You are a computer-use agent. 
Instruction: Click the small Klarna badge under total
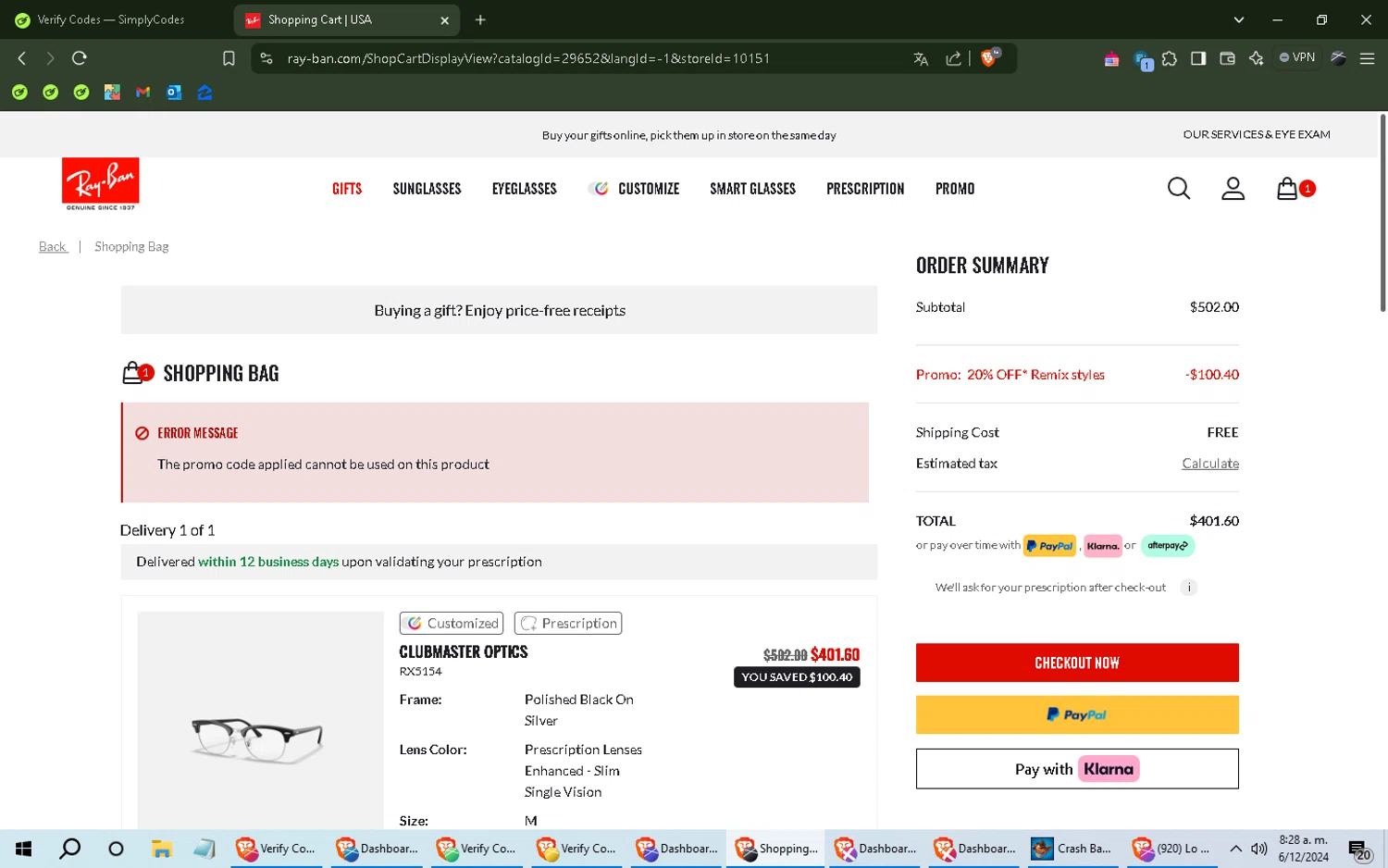tap(1103, 546)
